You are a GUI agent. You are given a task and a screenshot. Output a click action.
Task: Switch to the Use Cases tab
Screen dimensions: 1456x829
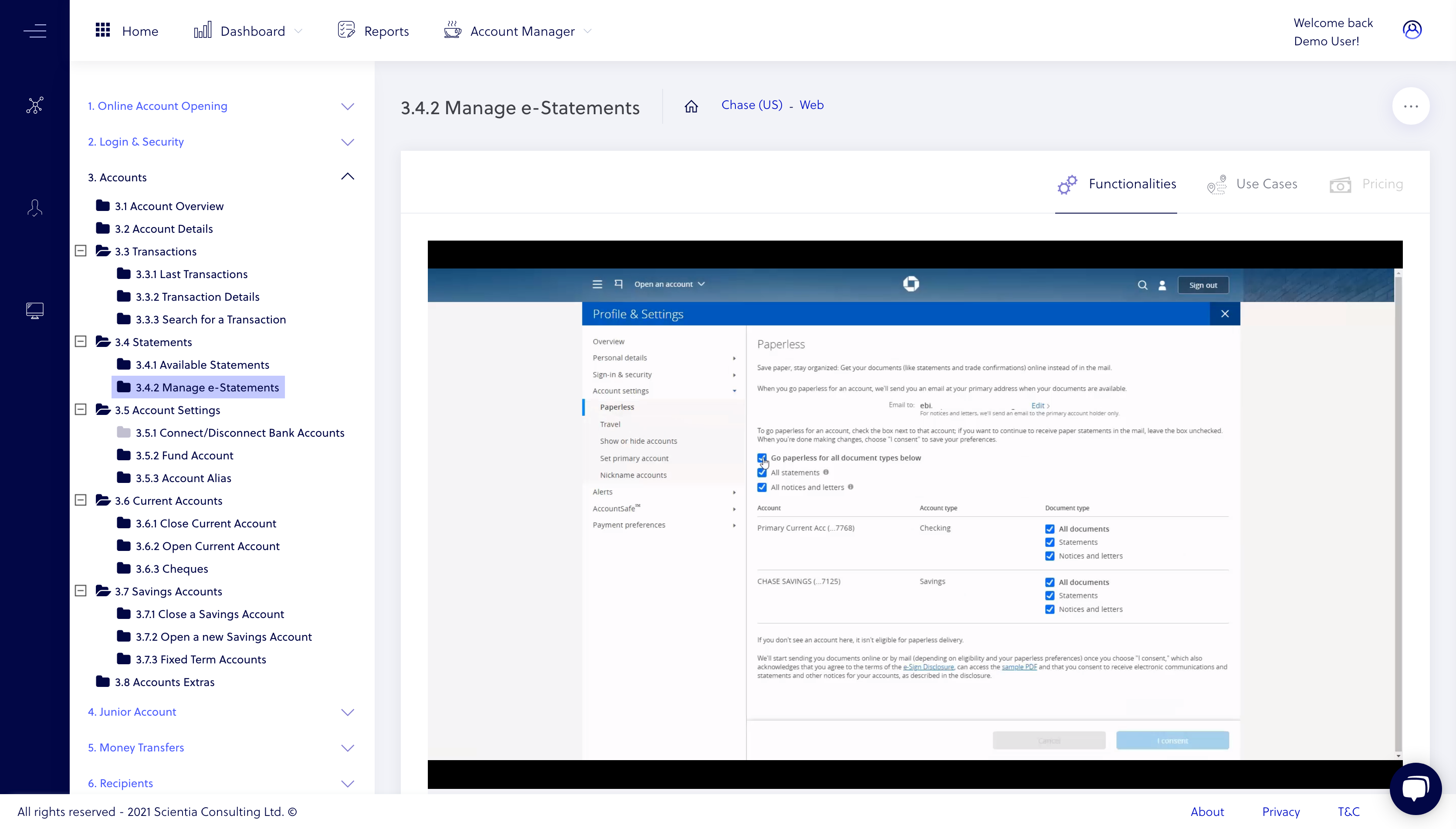pyautogui.click(x=1252, y=184)
